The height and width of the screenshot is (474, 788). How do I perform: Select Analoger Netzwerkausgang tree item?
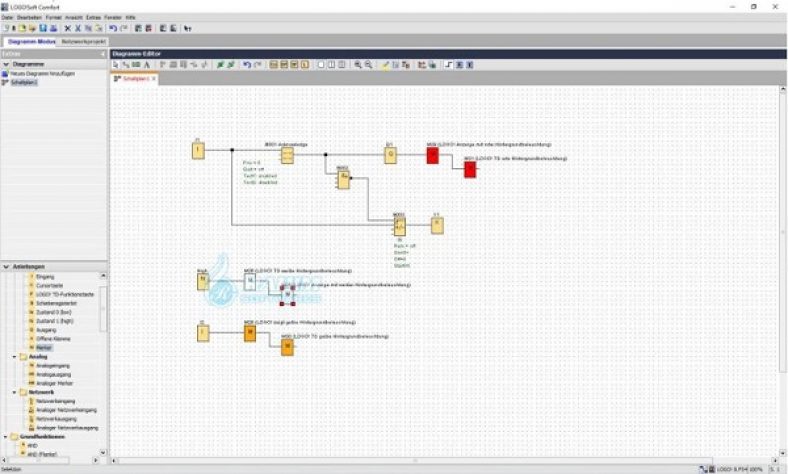(67, 428)
